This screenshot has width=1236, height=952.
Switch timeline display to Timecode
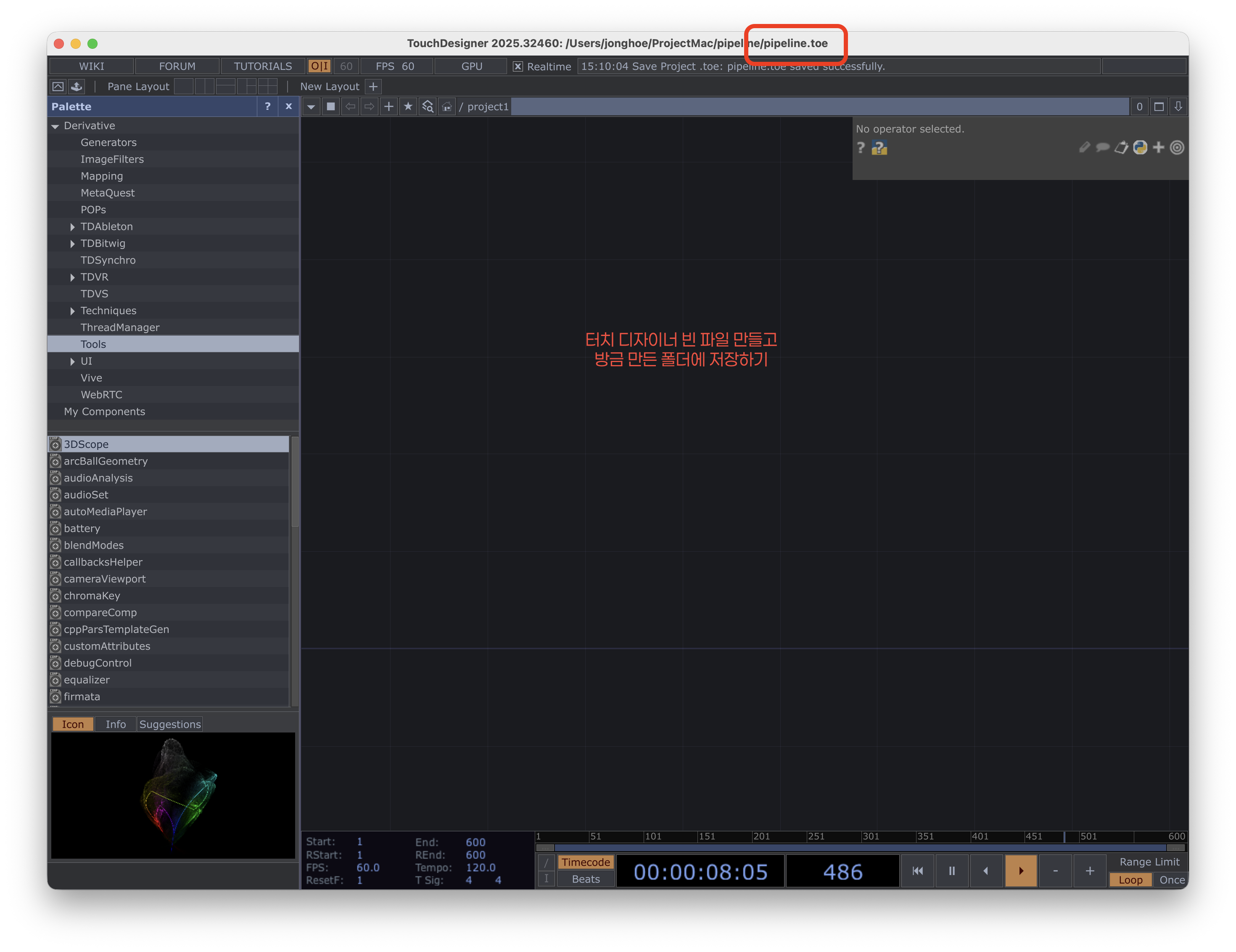coord(586,862)
